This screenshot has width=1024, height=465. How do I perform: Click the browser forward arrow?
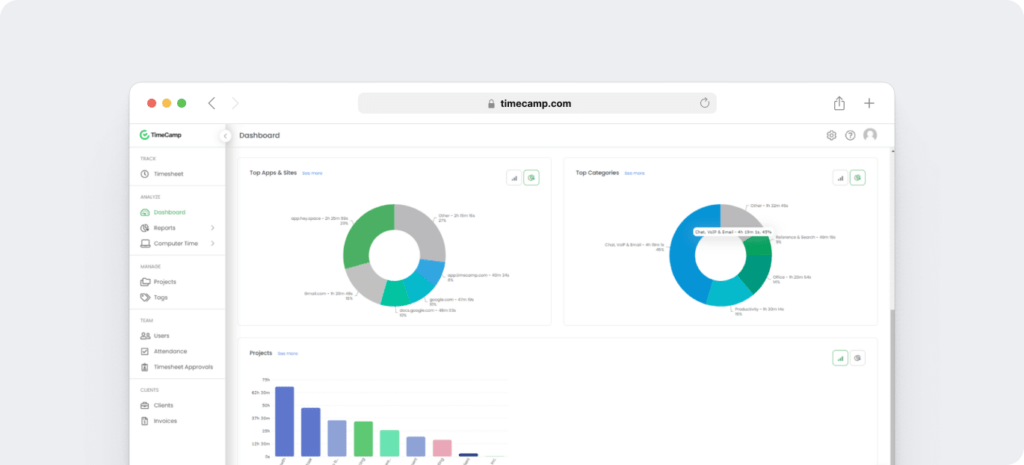pos(235,103)
